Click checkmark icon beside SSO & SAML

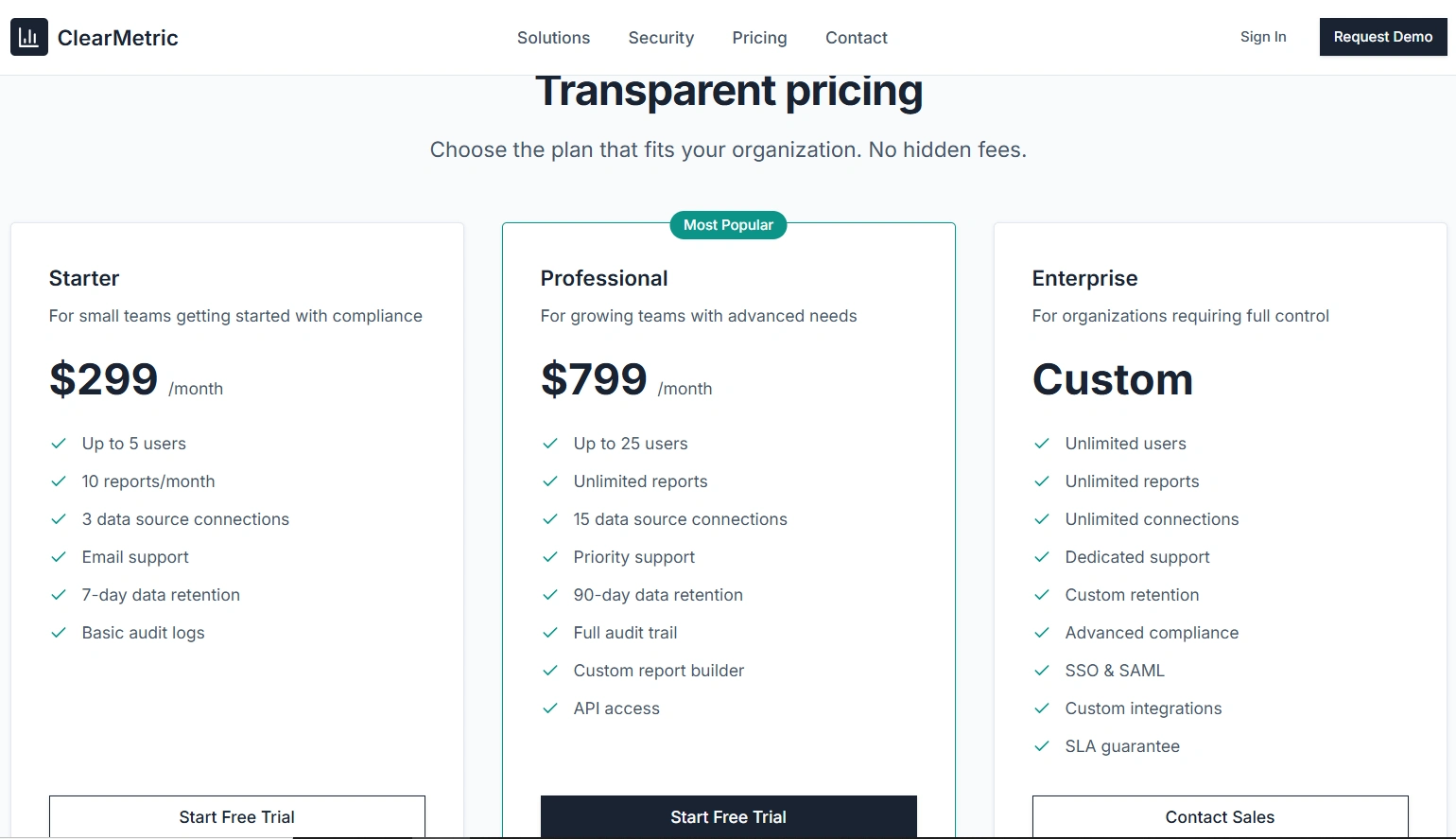[1042, 671]
